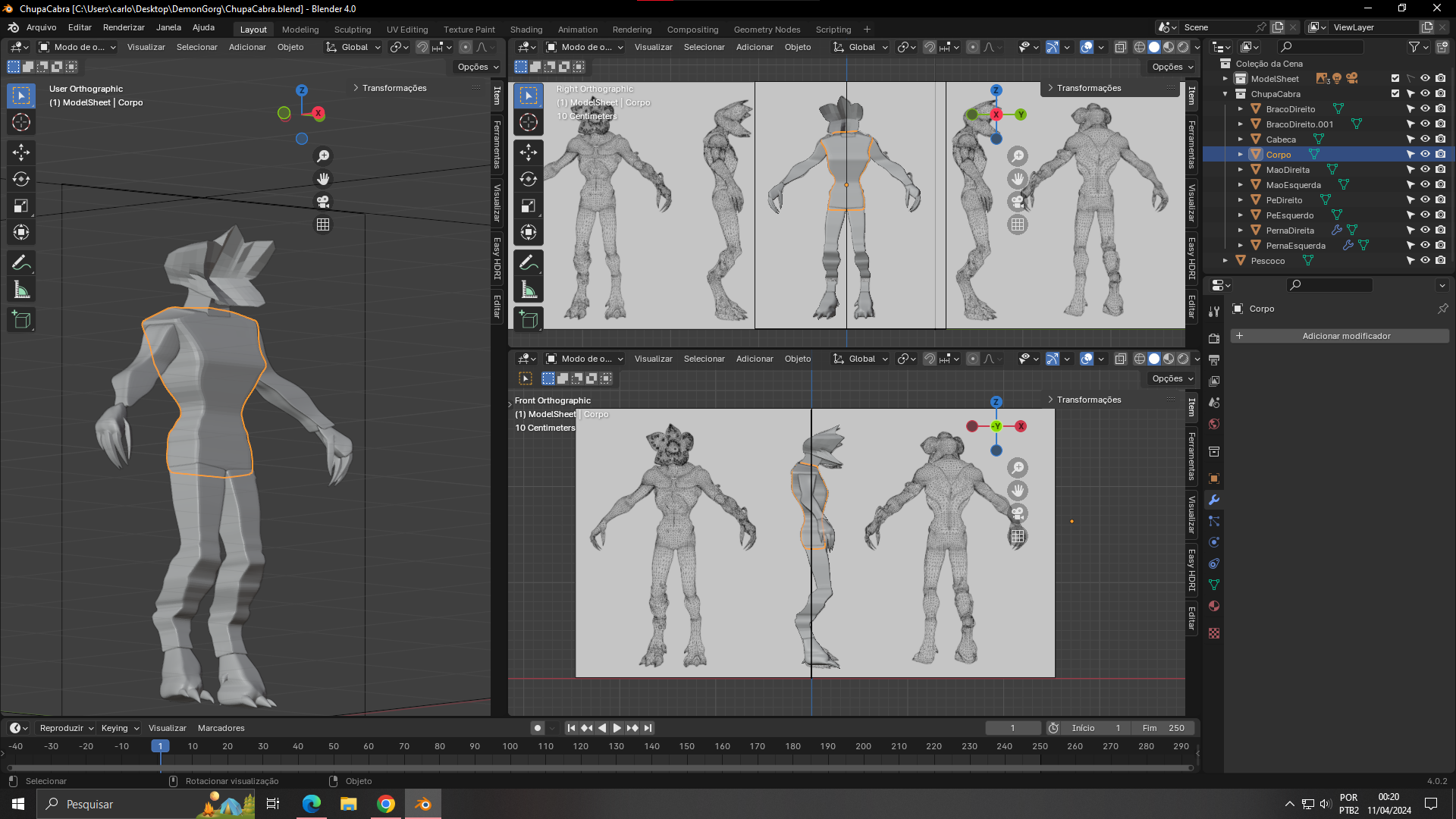Select the Move tool in left viewport
This screenshot has width=1456, height=819.
click(x=21, y=152)
